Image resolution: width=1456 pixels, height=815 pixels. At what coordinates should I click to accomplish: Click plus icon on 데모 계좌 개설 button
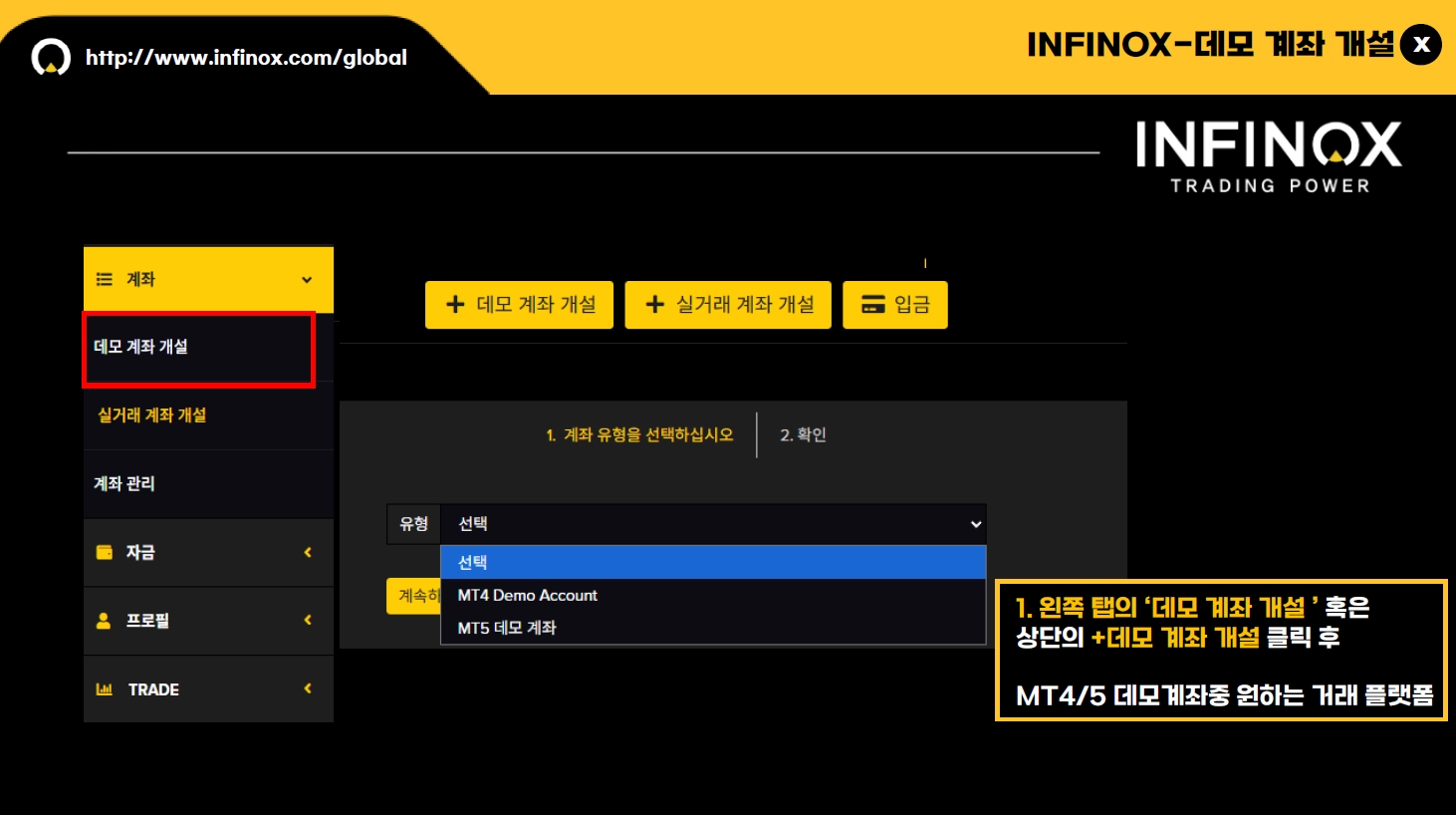(x=455, y=305)
